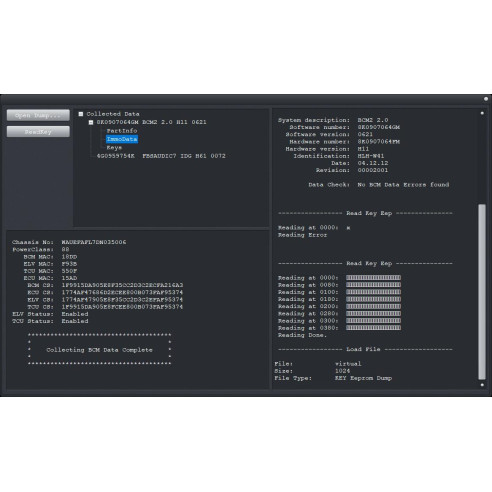Select the Collected Data root label
492x492 pixels.
113,114
